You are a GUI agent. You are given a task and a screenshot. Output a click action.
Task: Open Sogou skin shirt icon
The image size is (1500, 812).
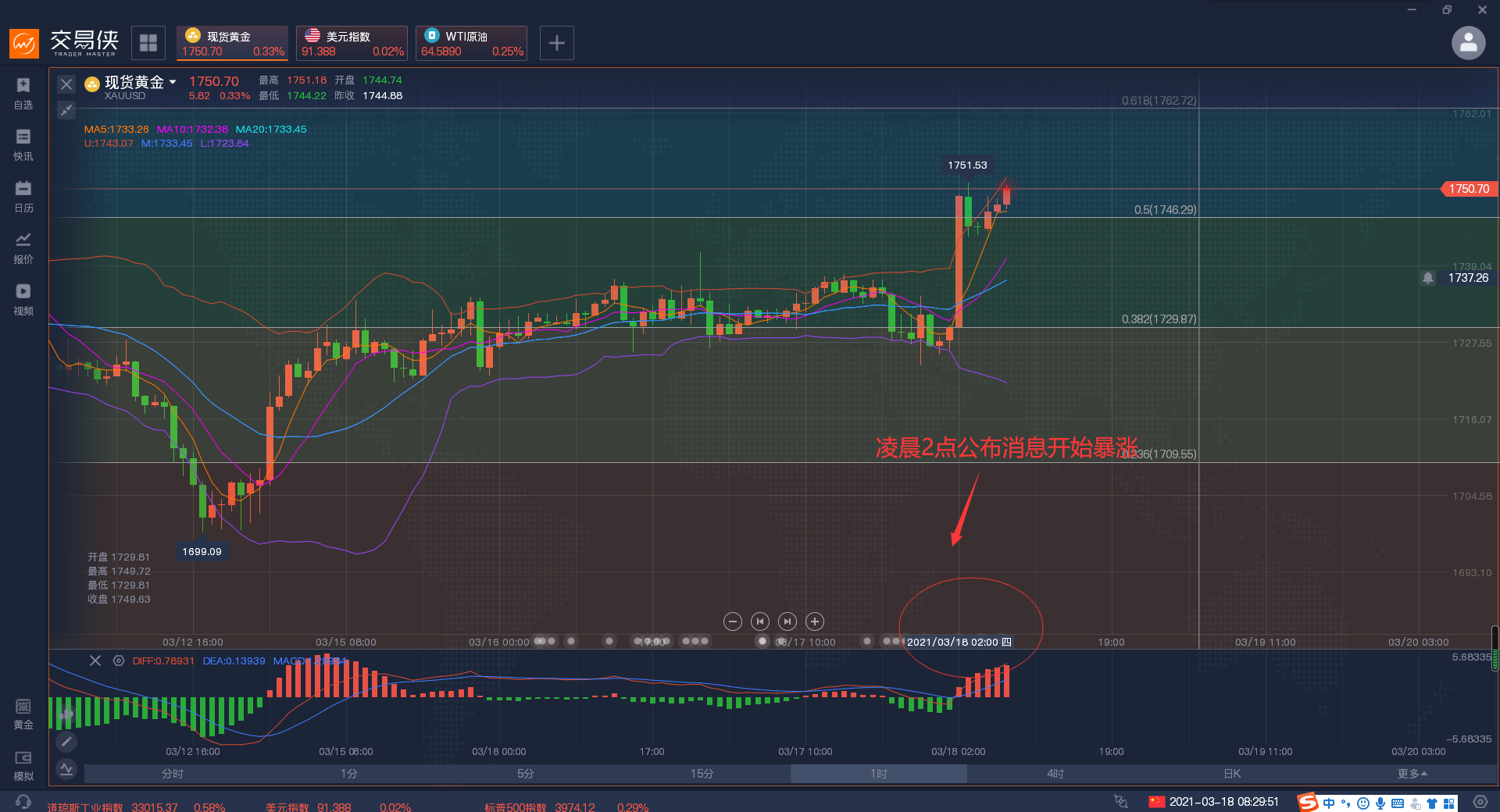click(1432, 803)
